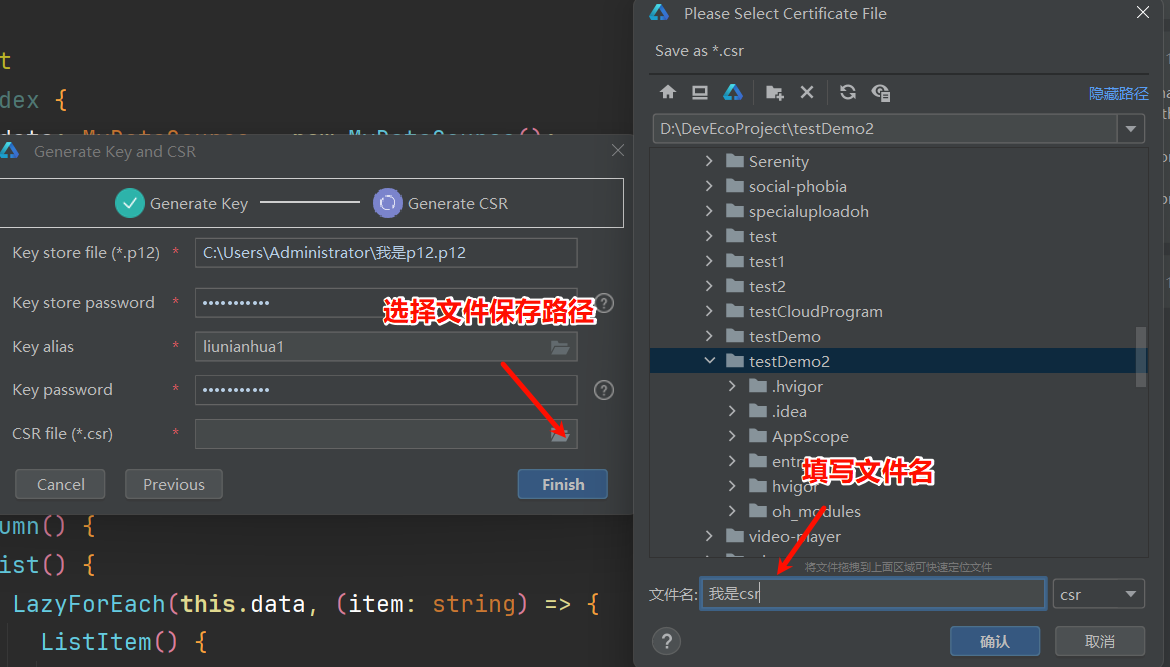Focus the CSR file field

click(x=386, y=434)
